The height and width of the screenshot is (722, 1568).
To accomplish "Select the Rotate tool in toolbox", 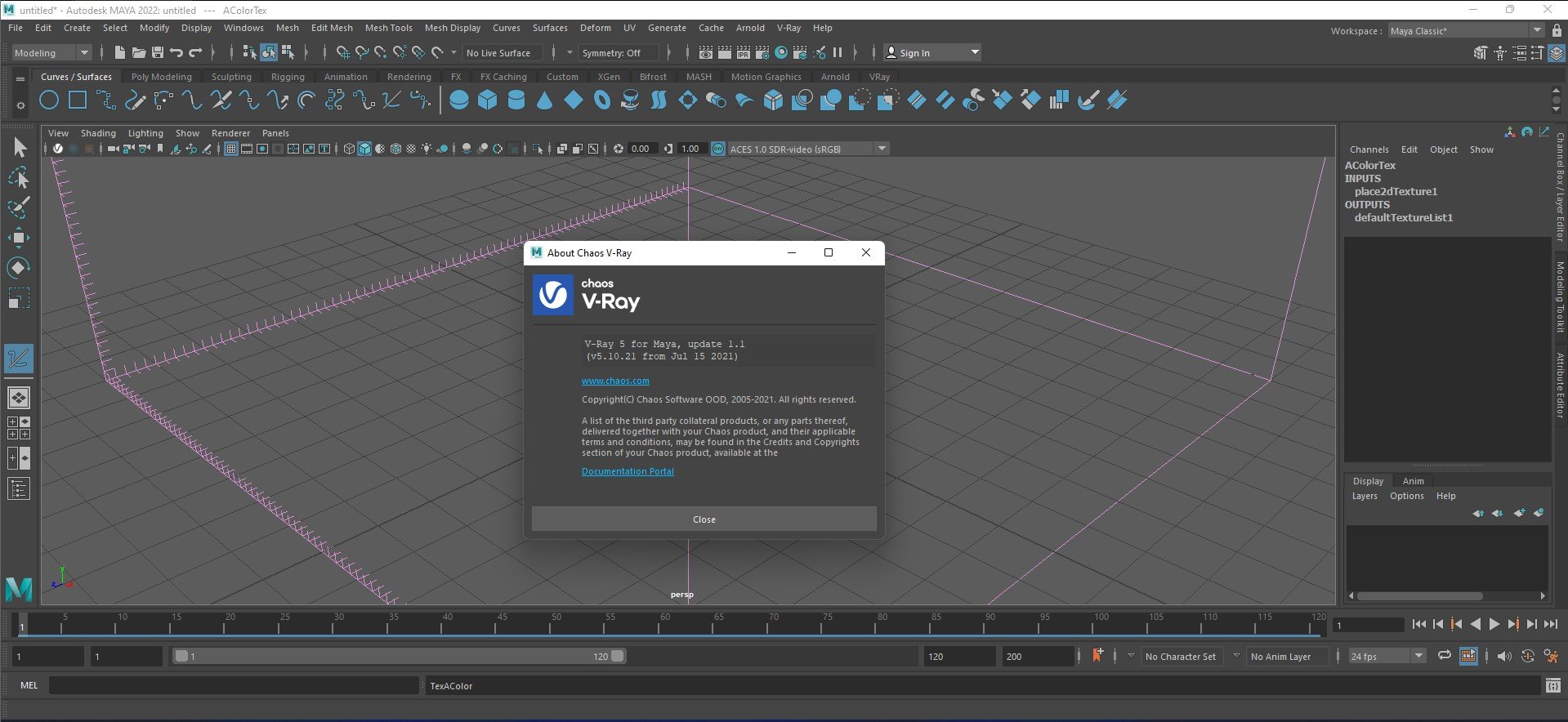I will pos(19,268).
